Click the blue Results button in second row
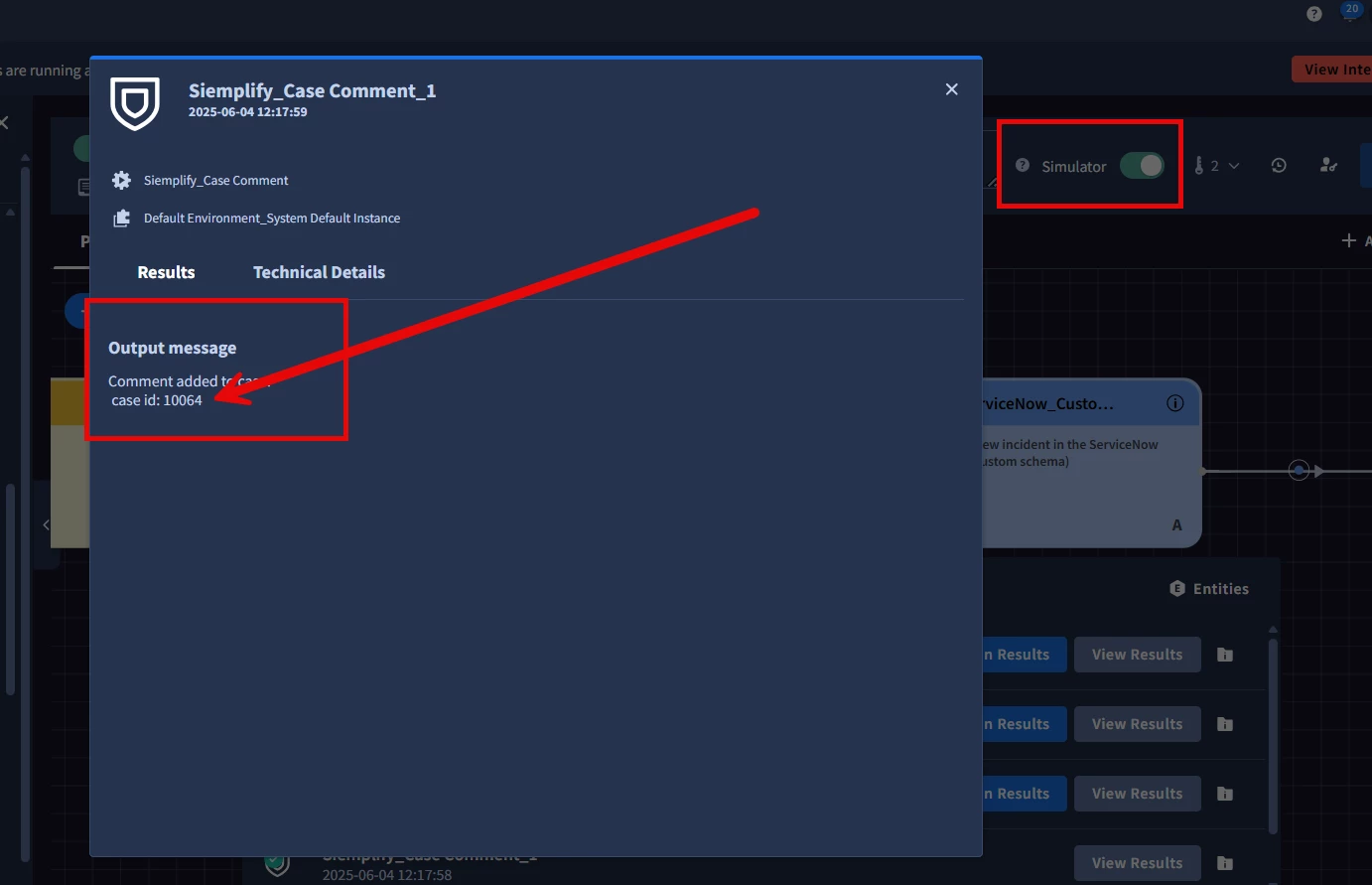Screen dimensions: 1372x885 (1025, 724)
